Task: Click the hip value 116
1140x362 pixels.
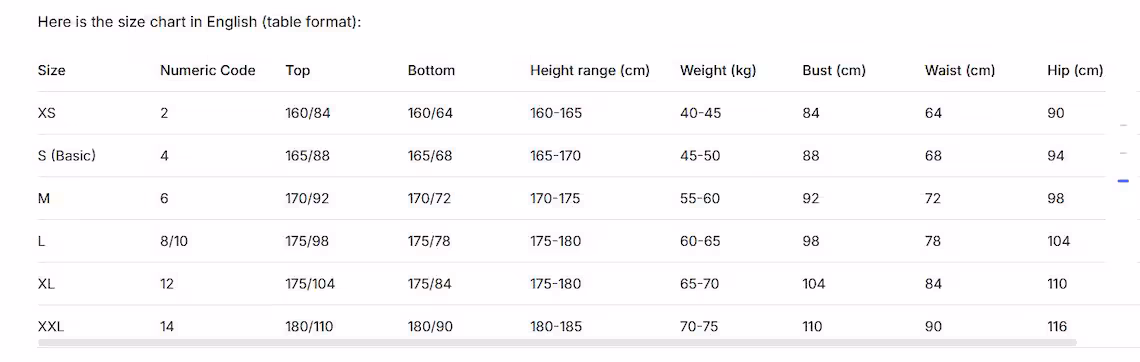Action: pos(1057,326)
